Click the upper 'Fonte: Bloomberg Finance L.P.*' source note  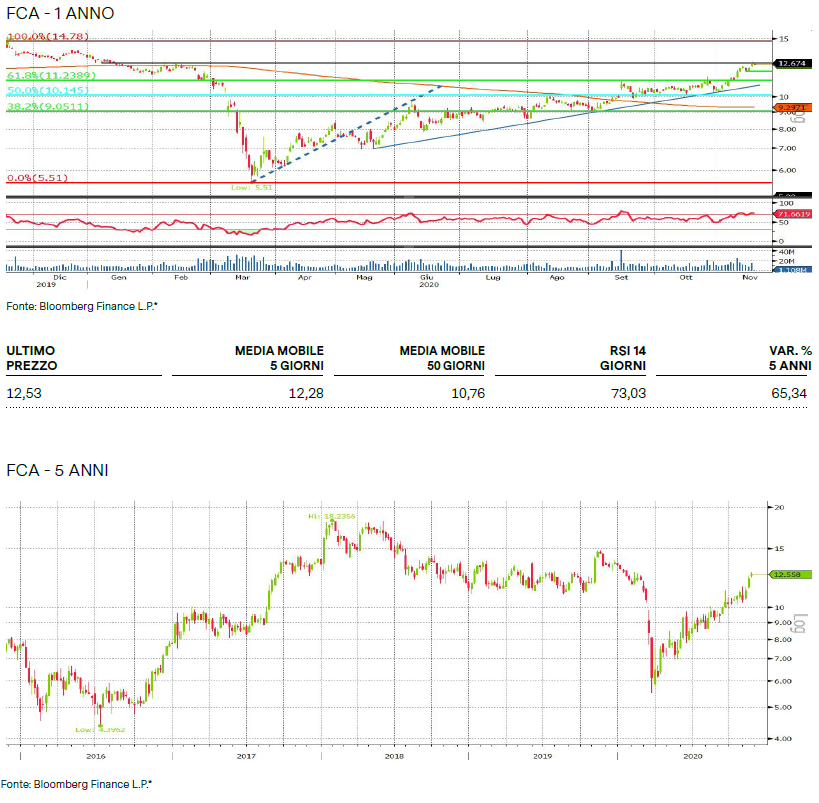pos(82,306)
